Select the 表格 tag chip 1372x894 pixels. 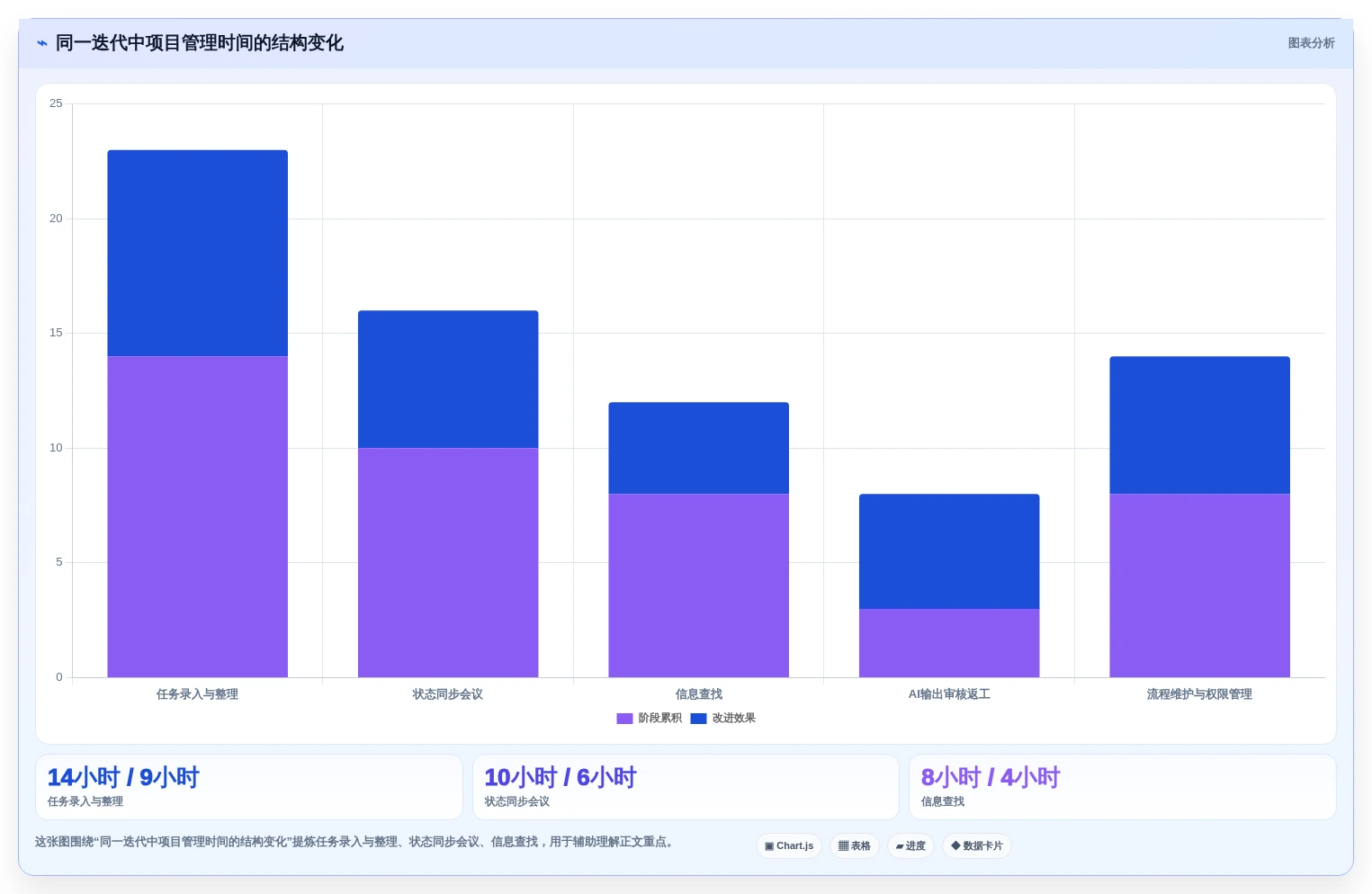pyautogui.click(x=855, y=846)
